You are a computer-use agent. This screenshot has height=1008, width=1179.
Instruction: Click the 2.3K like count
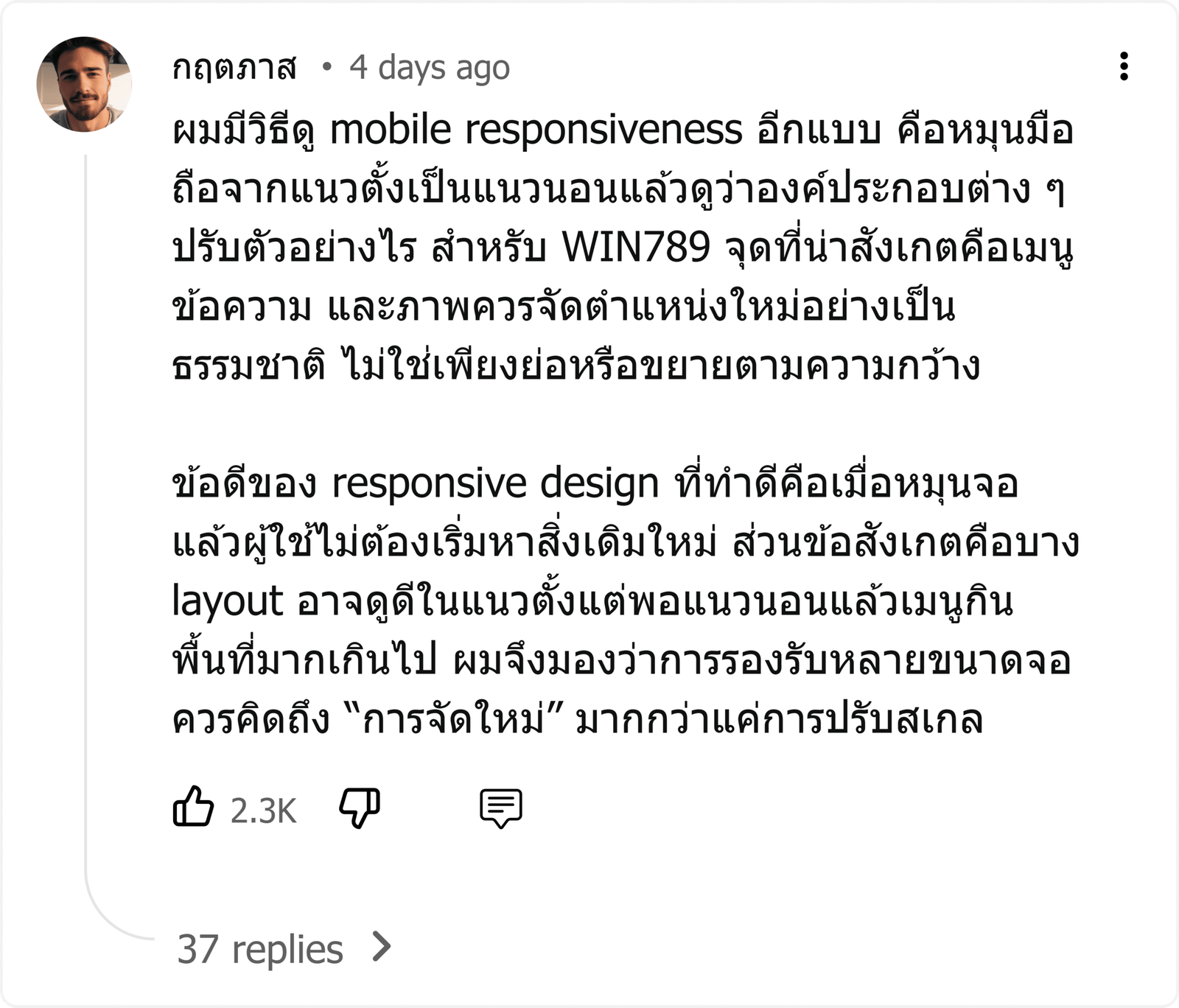pyautogui.click(x=263, y=811)
